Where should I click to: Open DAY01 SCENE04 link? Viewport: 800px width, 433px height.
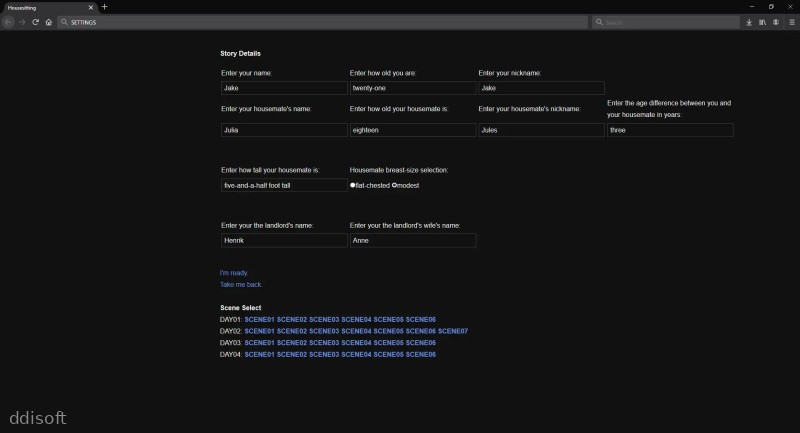point(356,320)
